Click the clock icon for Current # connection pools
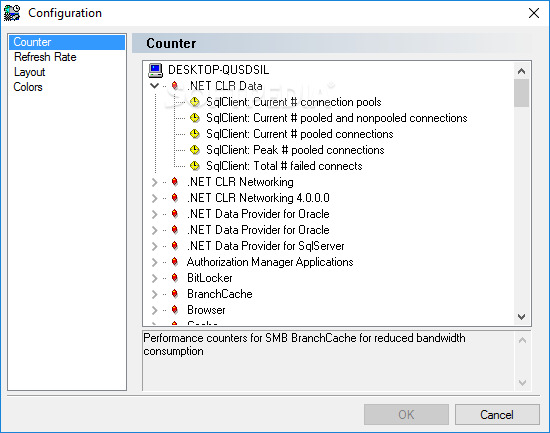The width and height of the screenshot is (550, 433). [x=195, y=102]
